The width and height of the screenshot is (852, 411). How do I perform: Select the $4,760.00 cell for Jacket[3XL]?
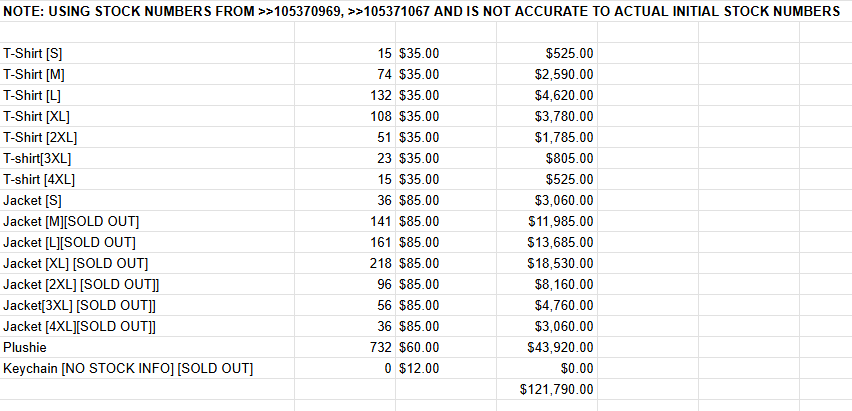(547, 306)
